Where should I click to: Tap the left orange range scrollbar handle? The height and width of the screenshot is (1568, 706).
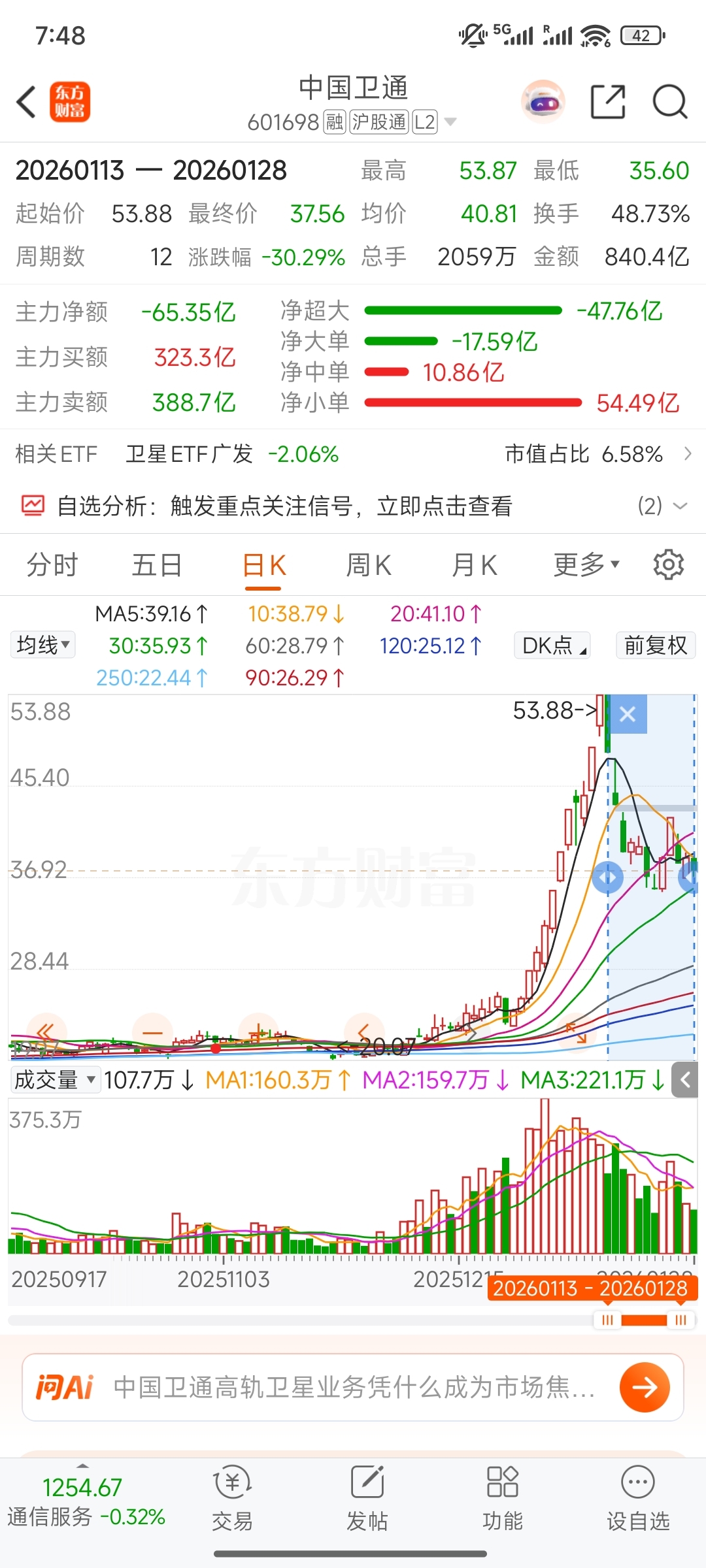[607, 1320]
